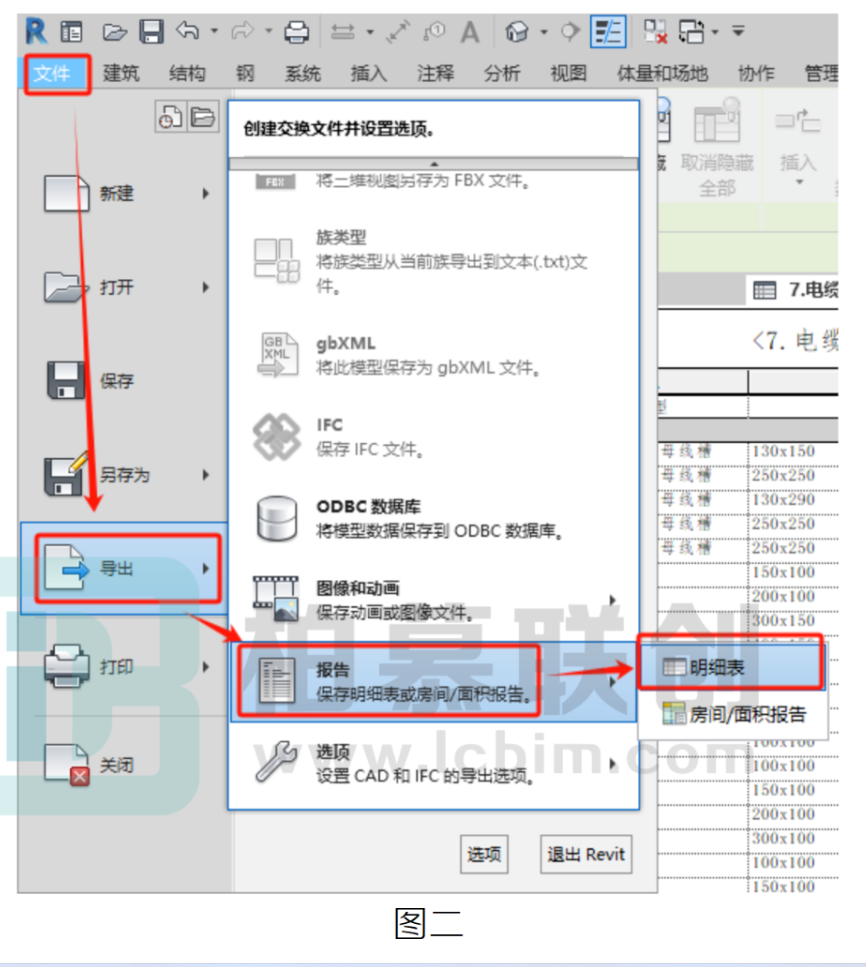Switch to the 视图 ribbon tab
Screen dimensions: 866x967
pos(568,74)
